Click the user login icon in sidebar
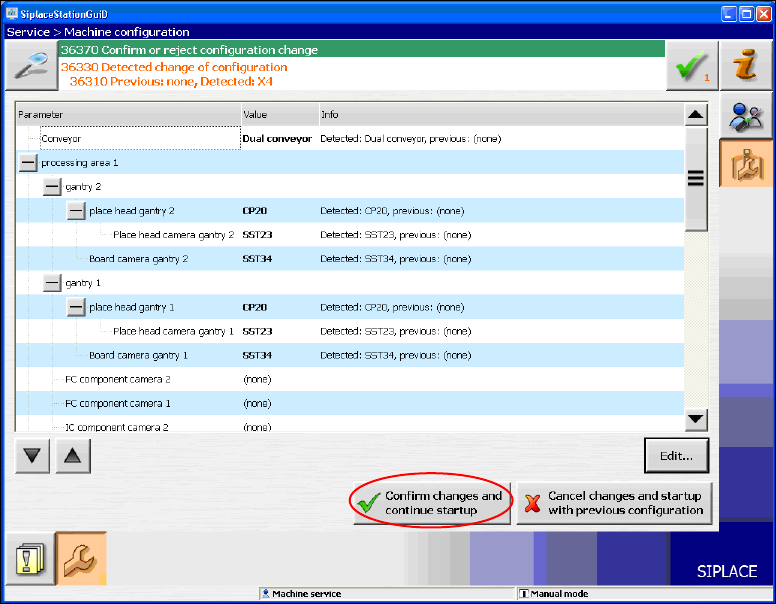Viewport: 776px width, 604px height. (x=745, y=117)
